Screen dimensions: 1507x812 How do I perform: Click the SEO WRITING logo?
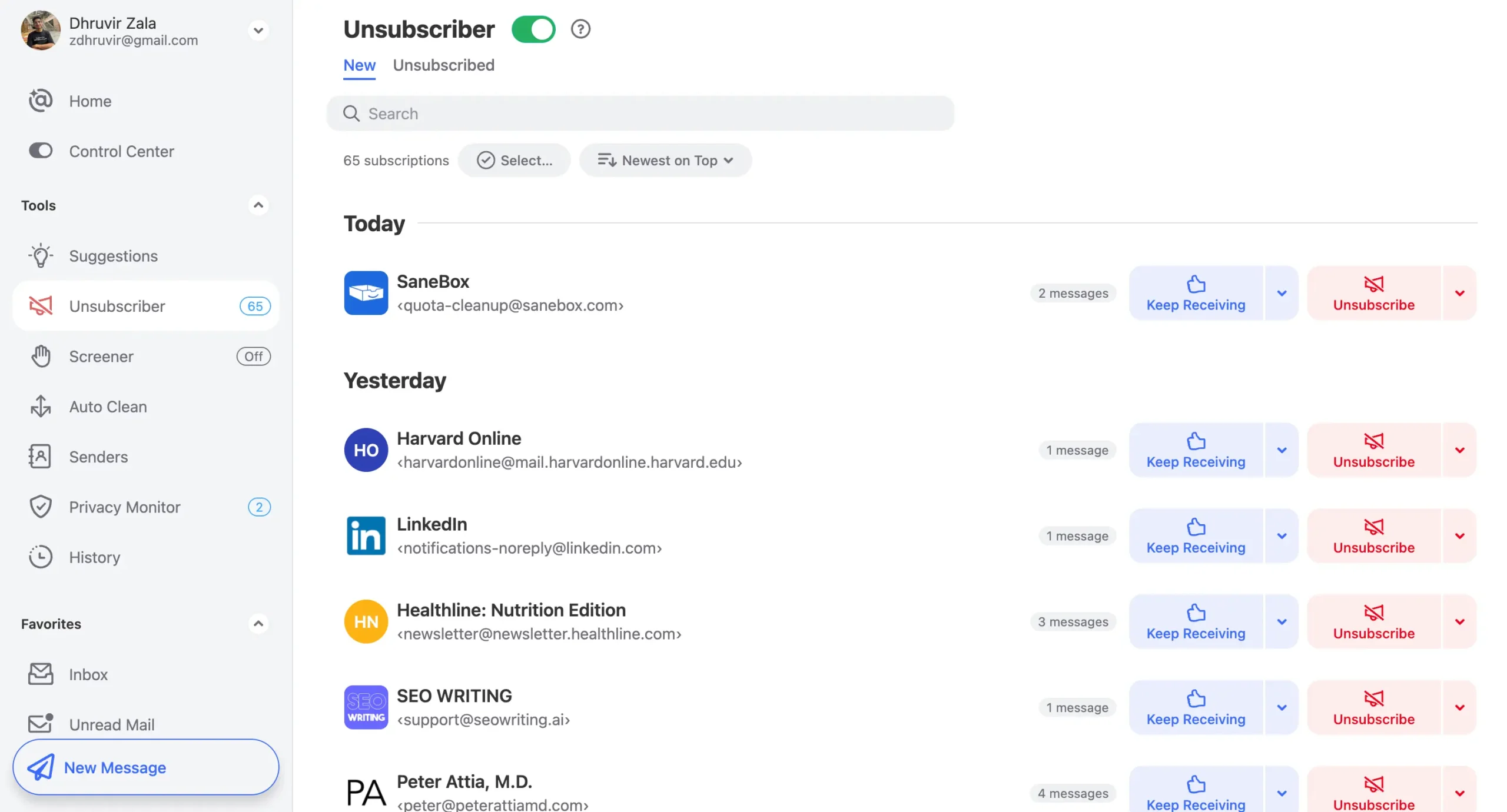pyautogui.click(x=366, y=707)
